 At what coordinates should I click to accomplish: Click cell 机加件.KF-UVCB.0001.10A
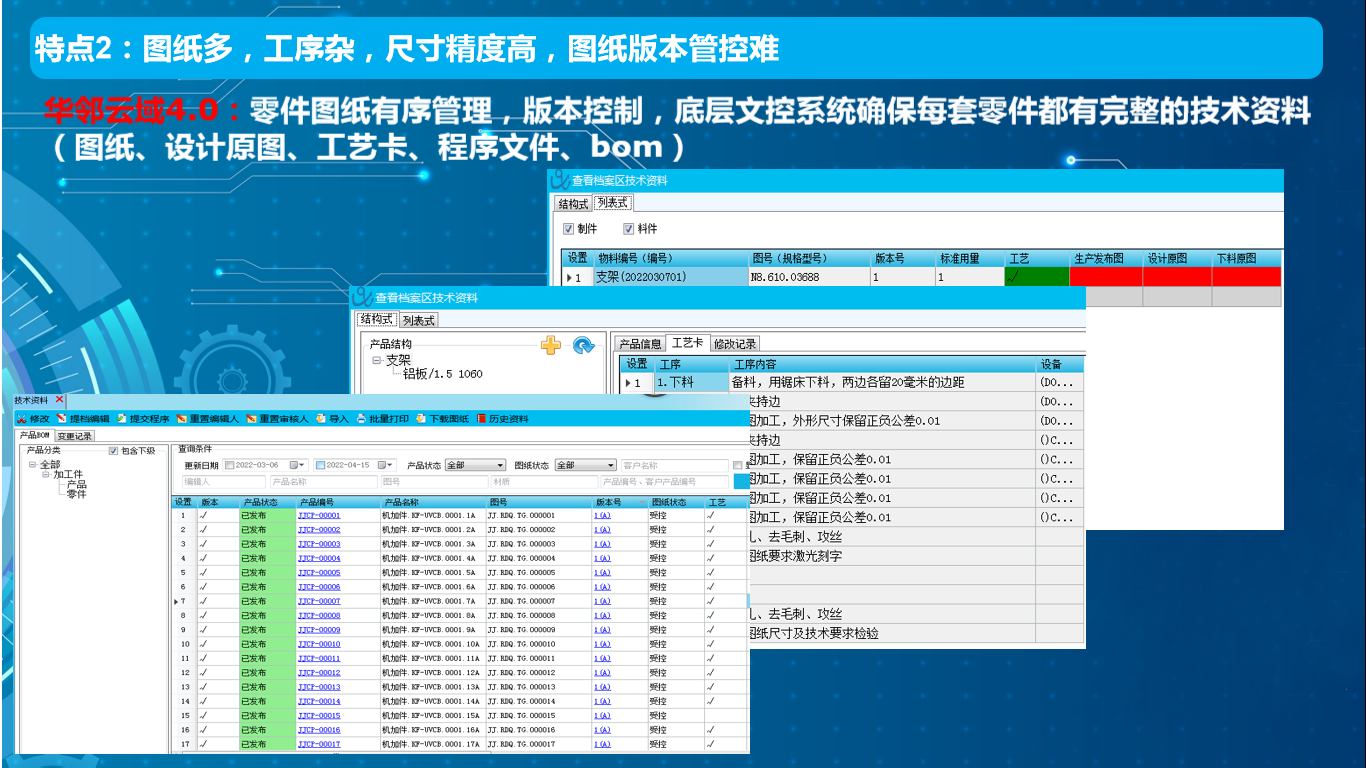tap(433, 644)
